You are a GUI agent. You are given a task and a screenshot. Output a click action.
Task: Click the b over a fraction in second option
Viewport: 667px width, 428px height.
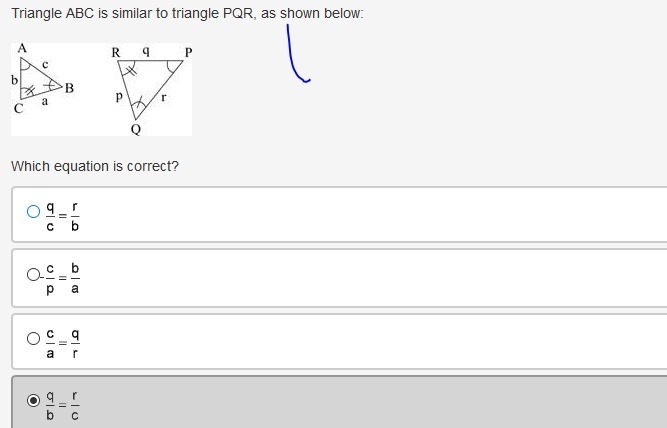pos(75,278)
